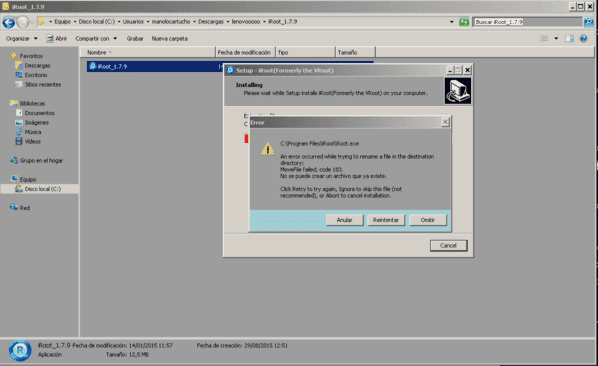Expand the Compartir con dropdown
The image size is (598, 366).
pos(96,39)
